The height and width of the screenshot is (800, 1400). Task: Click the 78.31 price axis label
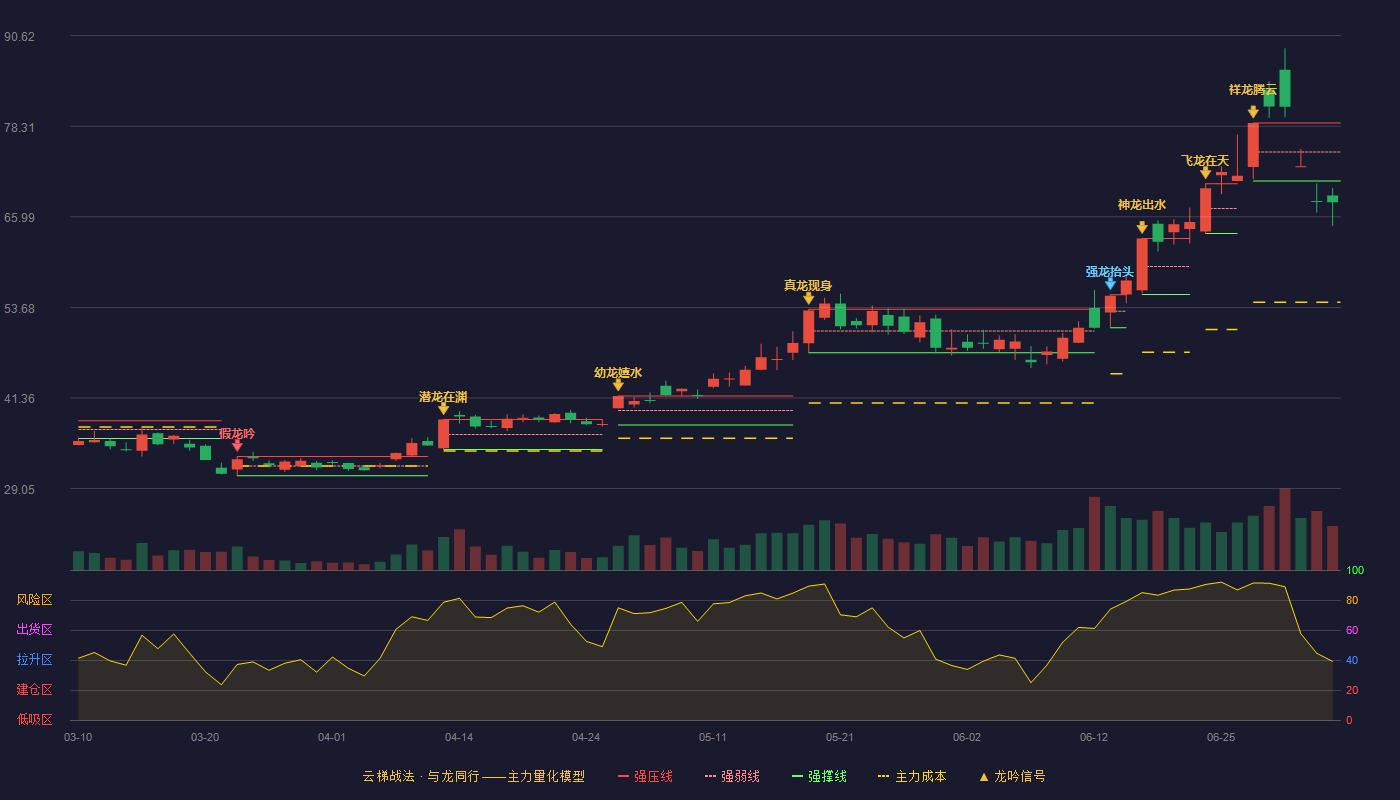20,127
